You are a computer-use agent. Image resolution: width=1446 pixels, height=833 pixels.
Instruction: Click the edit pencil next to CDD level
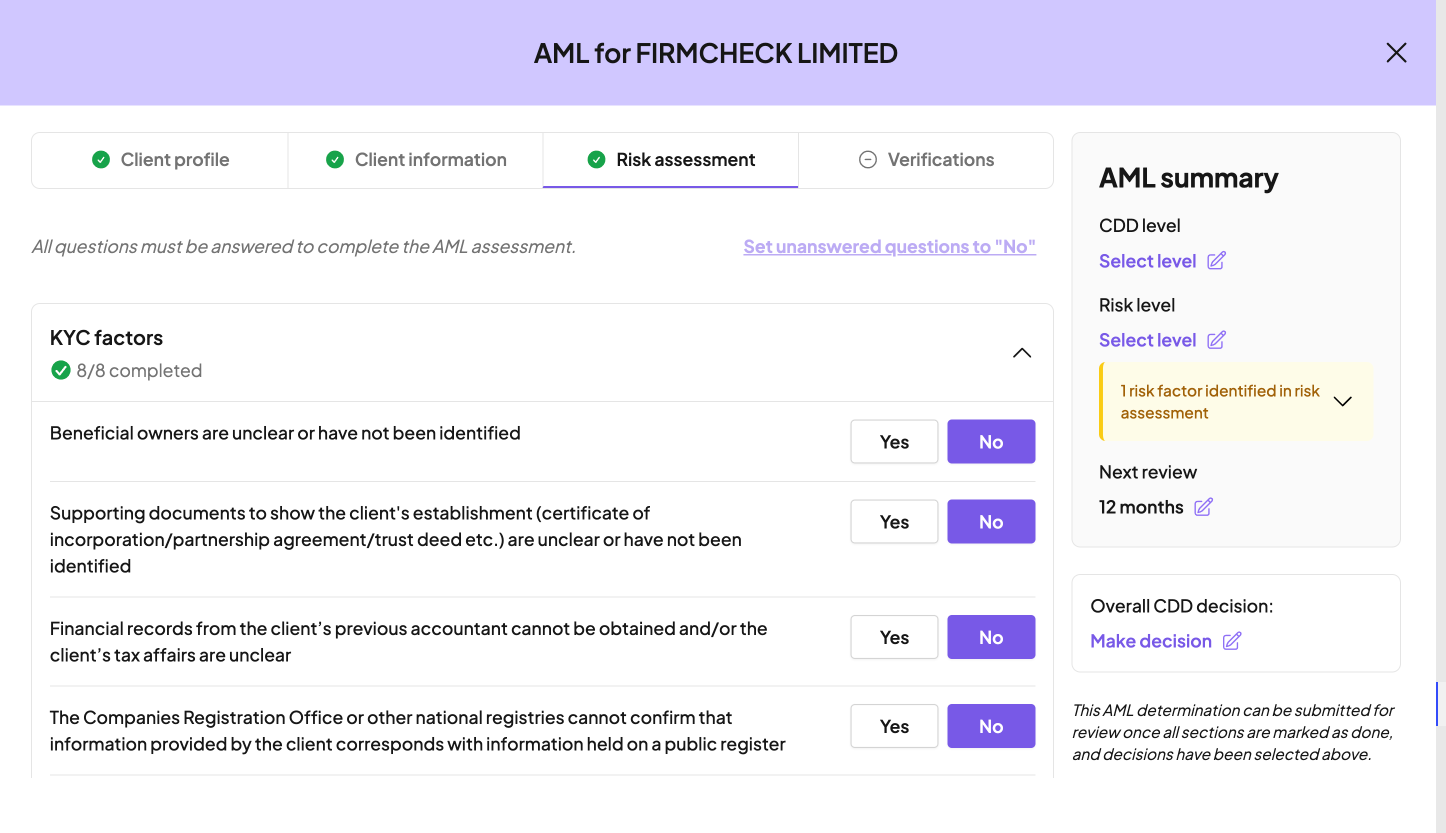[x=1216, y=261]
